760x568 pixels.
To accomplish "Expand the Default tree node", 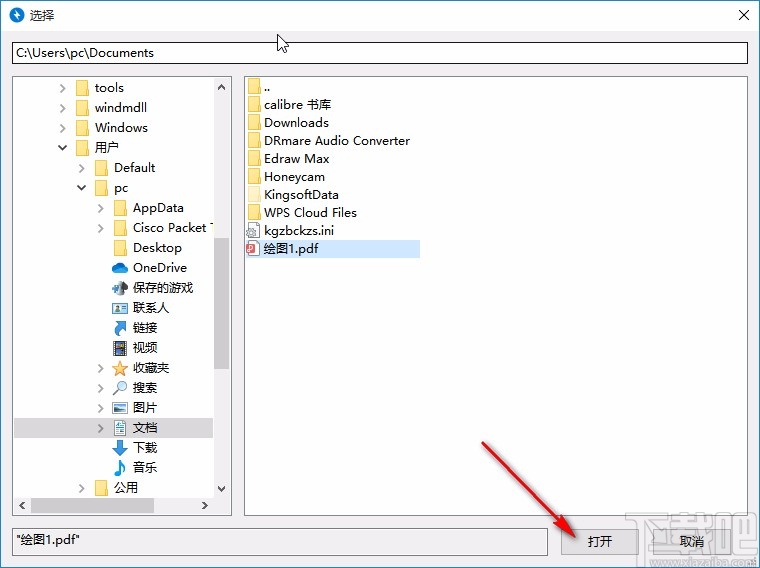I will [81, 168].
